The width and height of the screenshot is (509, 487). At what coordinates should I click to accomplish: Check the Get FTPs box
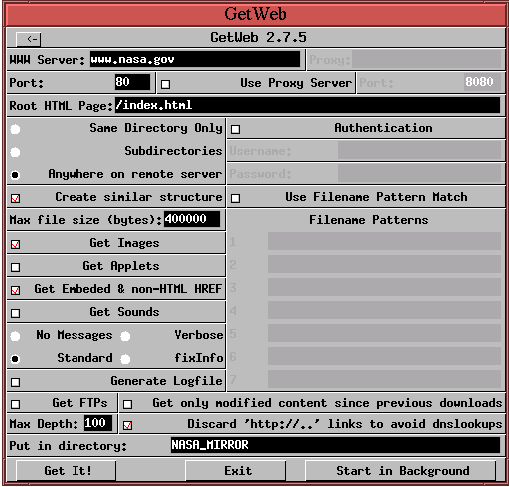pyautogui.click(x=15, y=404)
